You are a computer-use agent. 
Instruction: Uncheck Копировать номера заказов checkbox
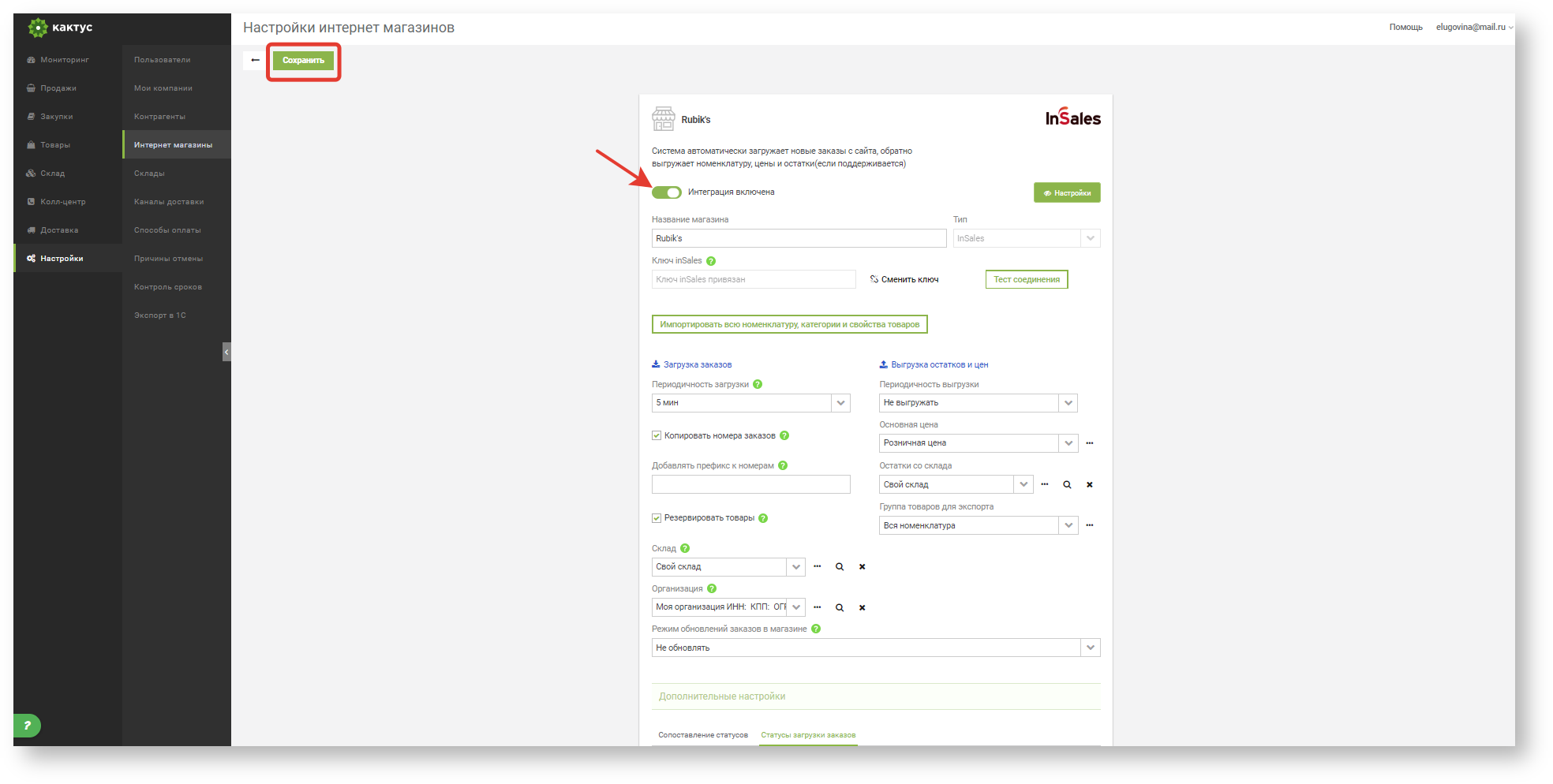tap(657, 435)
